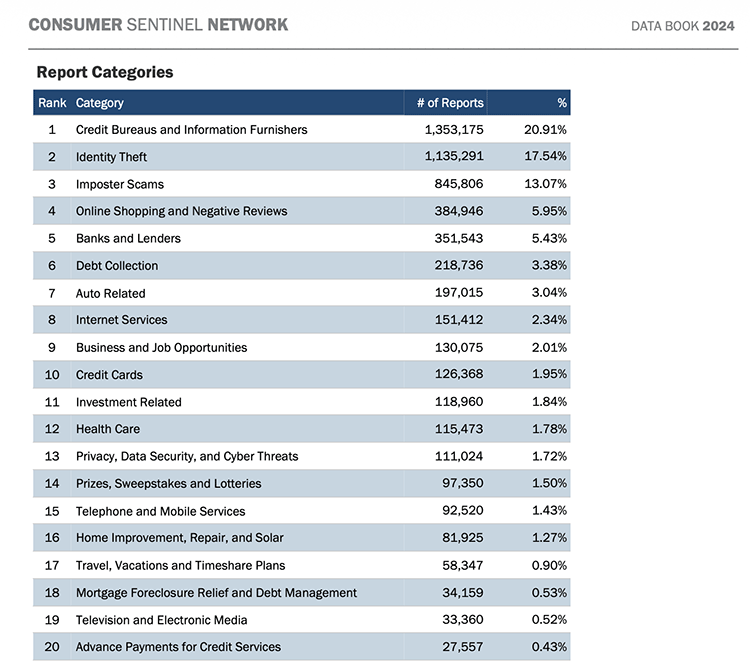The width and height of the screenshot is (750, 666).
Task: Select the # of Reports column header
Action: (449, 103)
